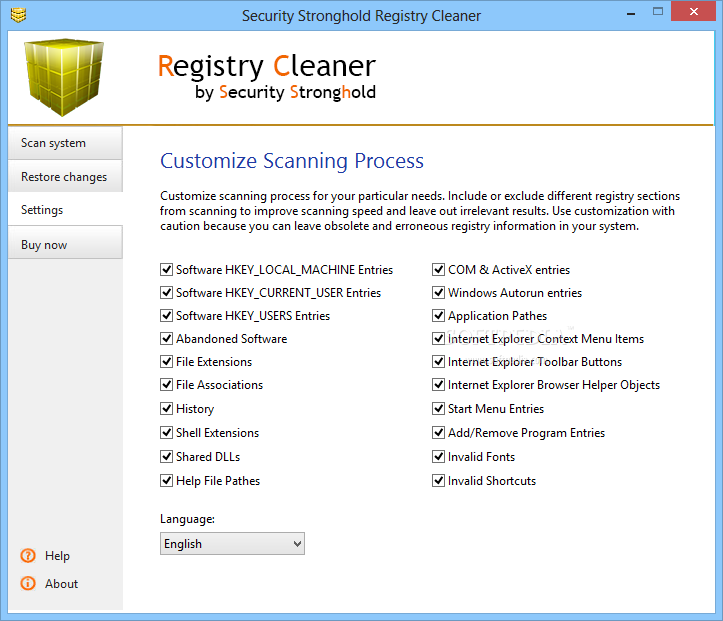The width and height of the screenshot is (723, 621).
Task: Minimize the Registry Cleaner window
Action: pos(631,12)
